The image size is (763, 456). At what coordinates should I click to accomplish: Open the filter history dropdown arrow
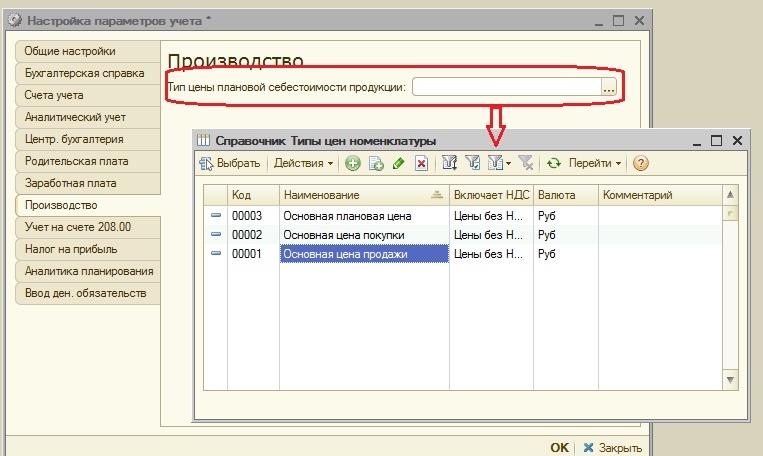pyautogui.click(x=509, y=164)
